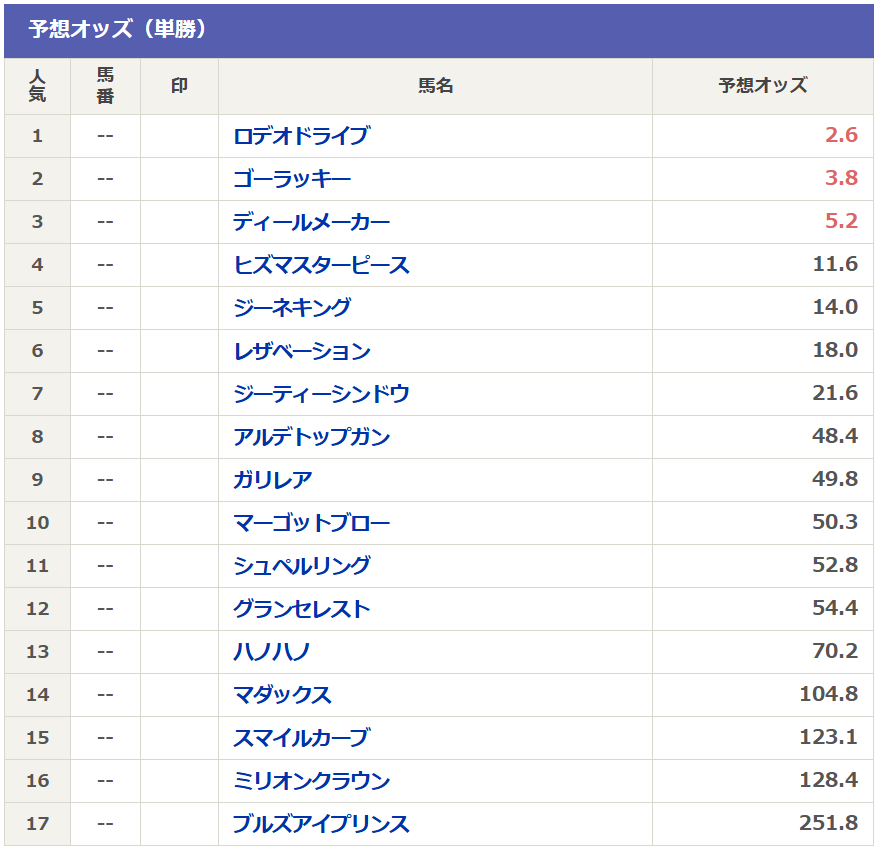The height and width of the screenshot is (846, 876).
Task: Select the マダックス horse name
Action: click(x=282, y=695)
